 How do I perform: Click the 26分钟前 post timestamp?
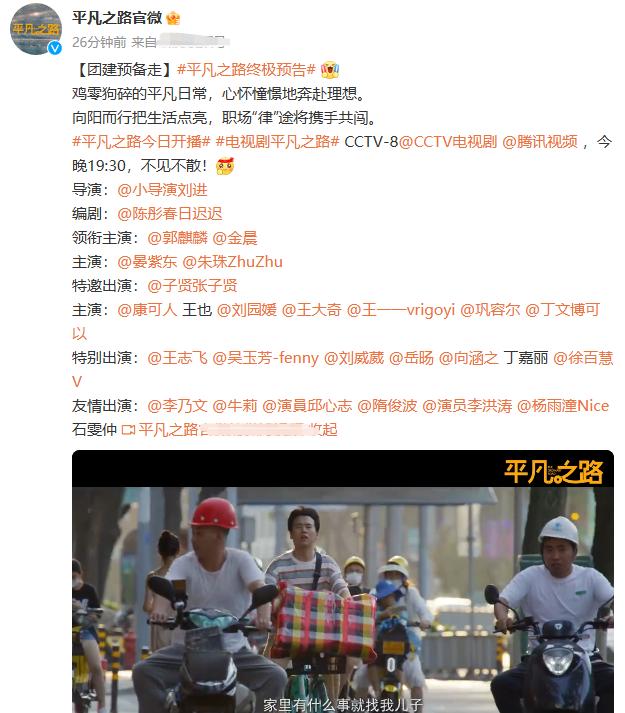click(x=99, y=42)
